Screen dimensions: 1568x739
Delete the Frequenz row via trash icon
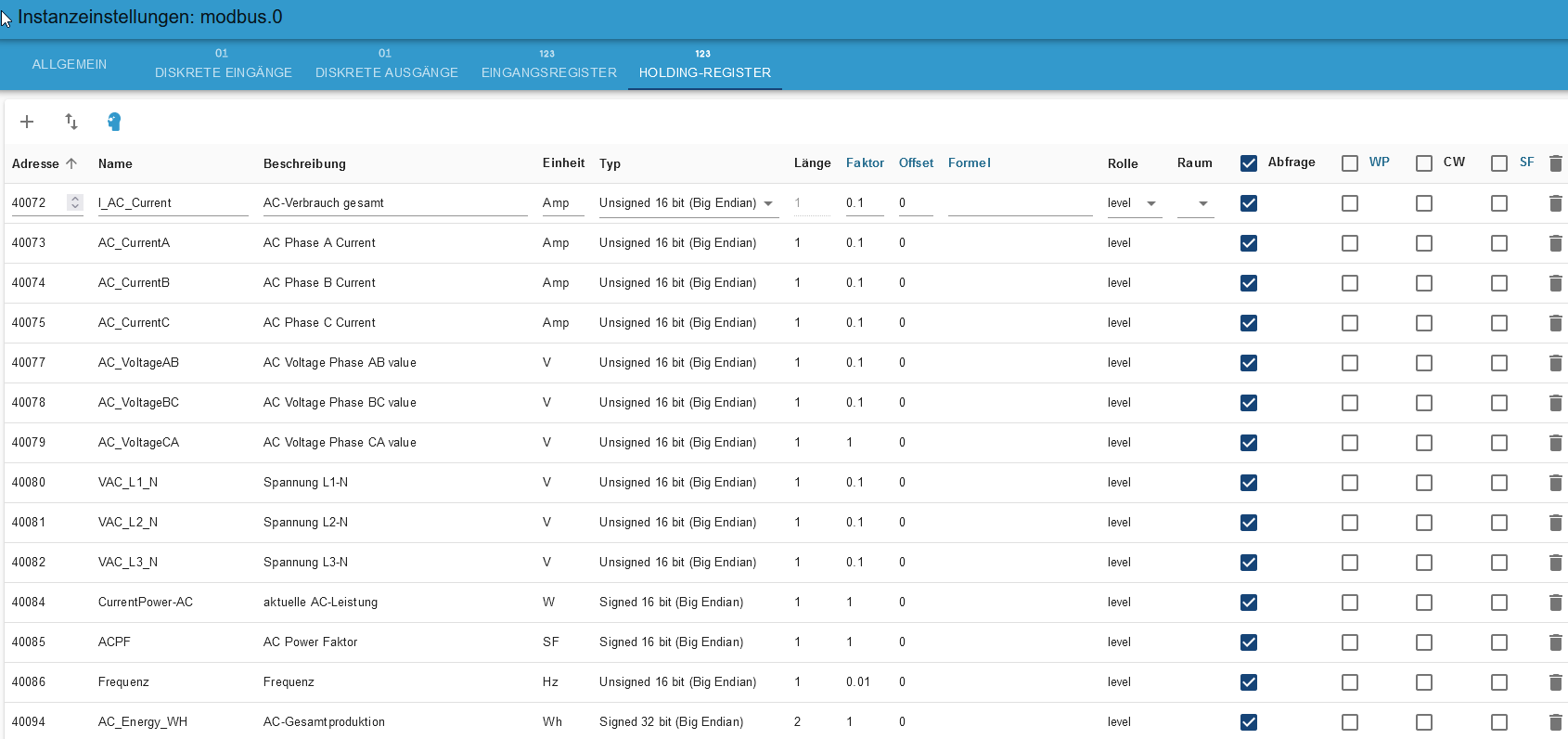[x=1556, y=682]
